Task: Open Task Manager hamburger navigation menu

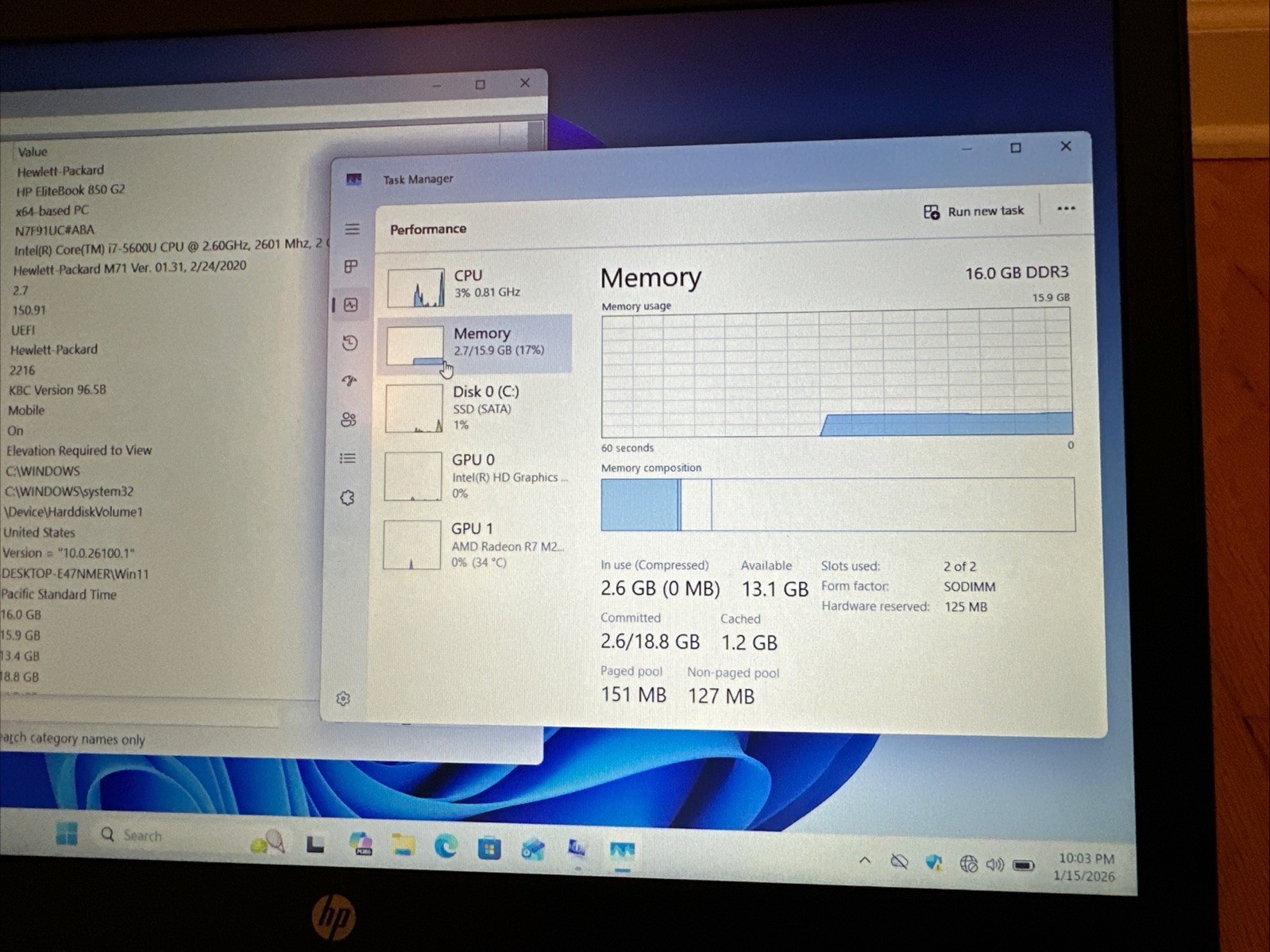Action: point(352,229)
